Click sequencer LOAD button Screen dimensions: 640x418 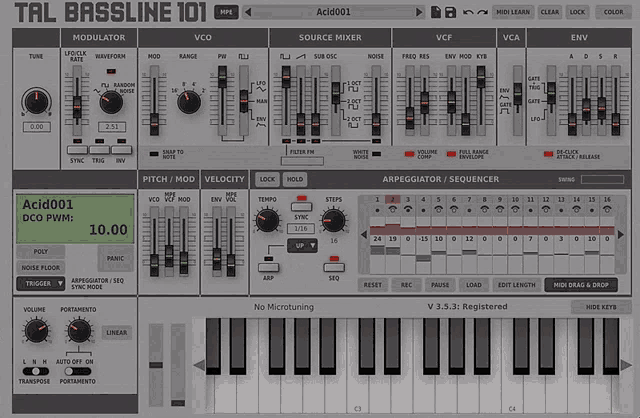[473, 285]
